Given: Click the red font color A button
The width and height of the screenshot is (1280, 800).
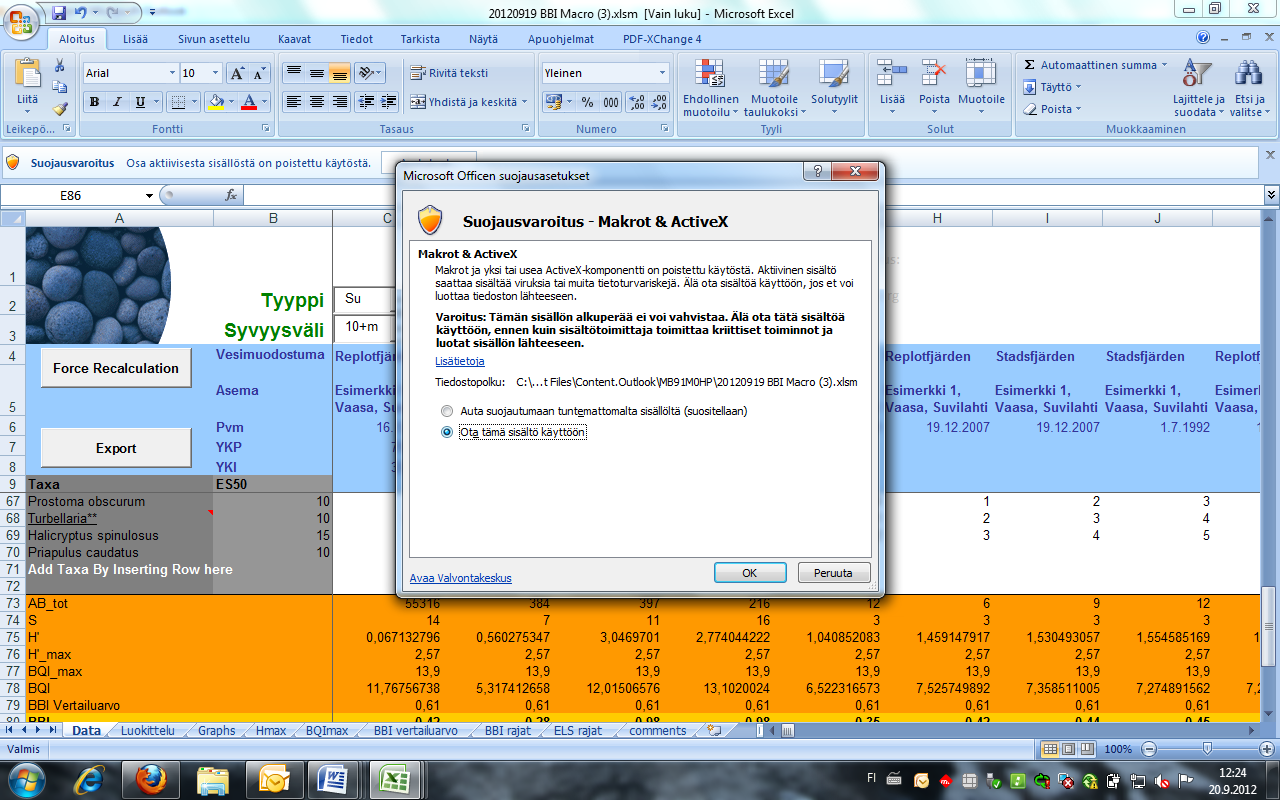Looking at the screenshot, I should pyautogui.click(x=249, y=102).
